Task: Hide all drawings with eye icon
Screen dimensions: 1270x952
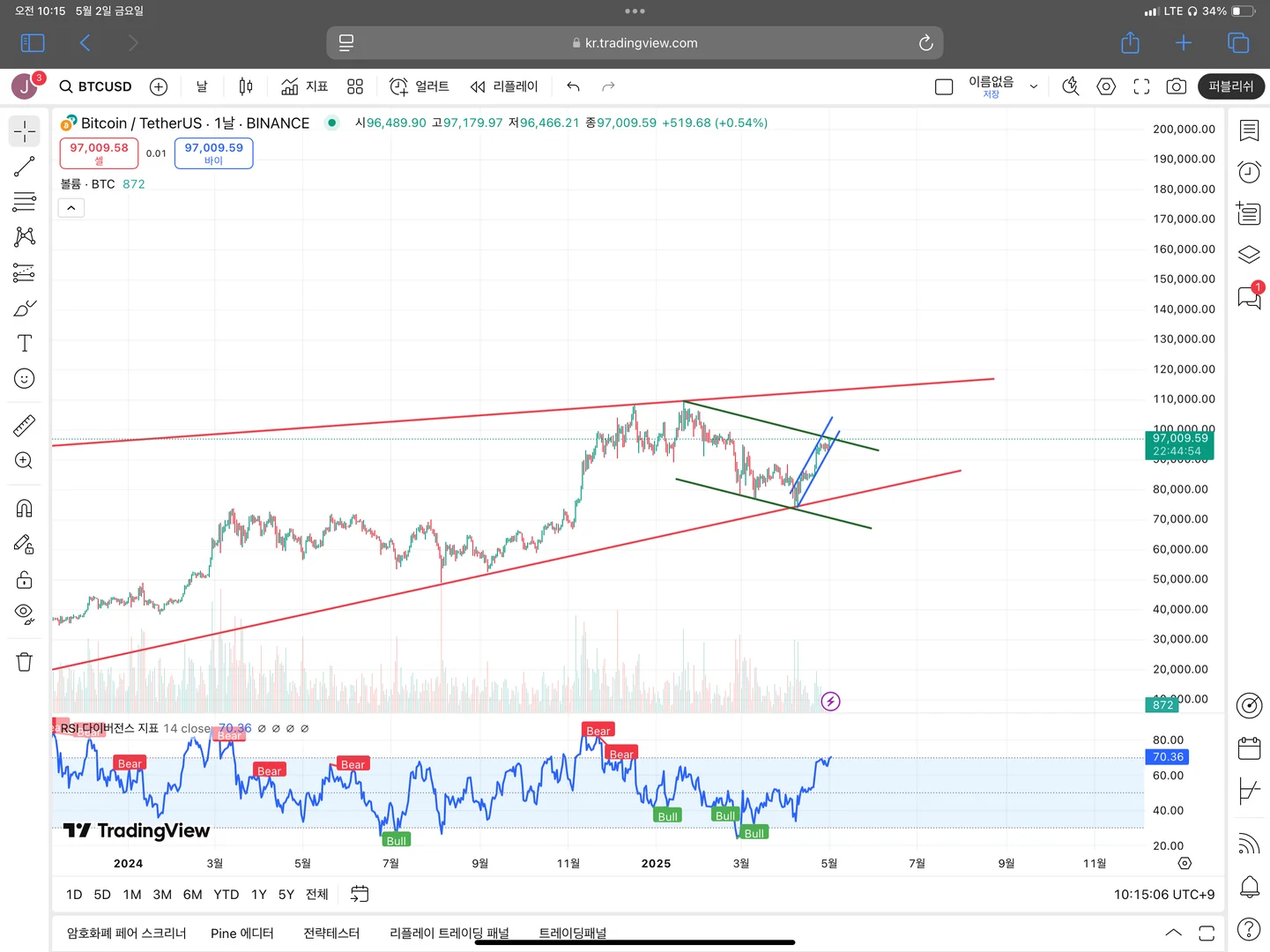Action: [25, 614]
